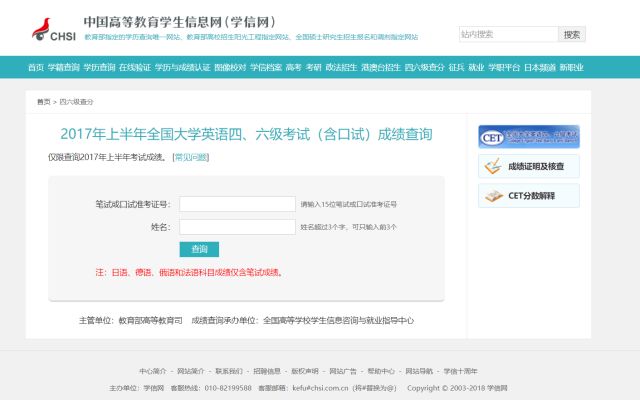Click the 查询 submit button
Viewport: 640px width, 400px height.
click(x=199, y=249)
